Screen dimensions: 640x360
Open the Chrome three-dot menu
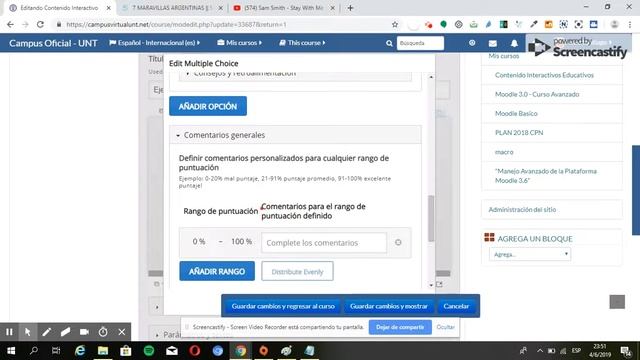tap(630, 24)
